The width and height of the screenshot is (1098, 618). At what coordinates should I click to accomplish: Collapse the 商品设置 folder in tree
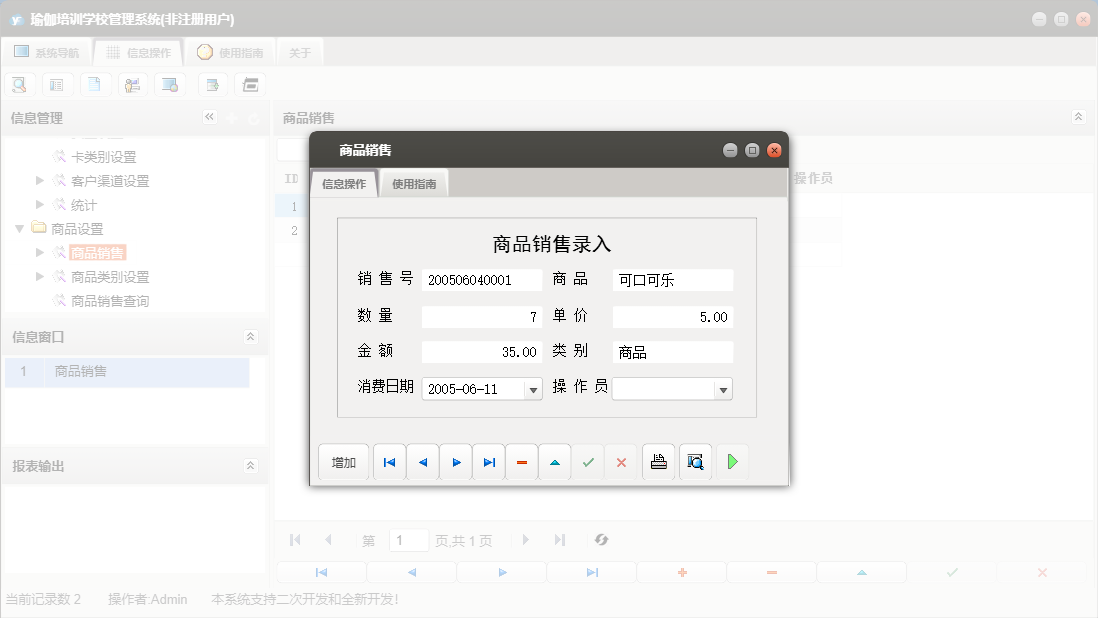coord(18,228)
